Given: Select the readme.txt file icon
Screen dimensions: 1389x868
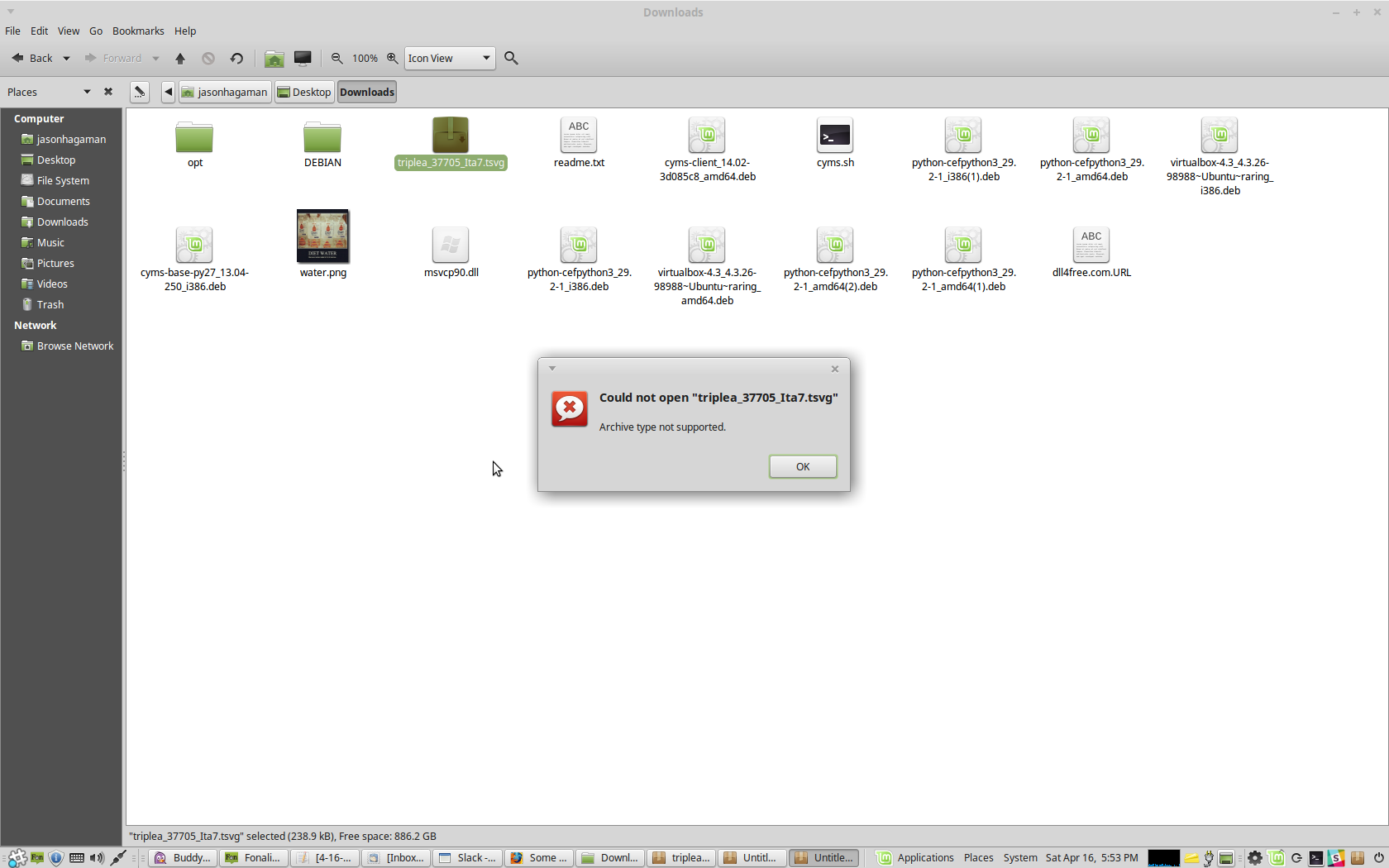Looking at the screenshot, I should pyautogui.click(x=579, y=135).
